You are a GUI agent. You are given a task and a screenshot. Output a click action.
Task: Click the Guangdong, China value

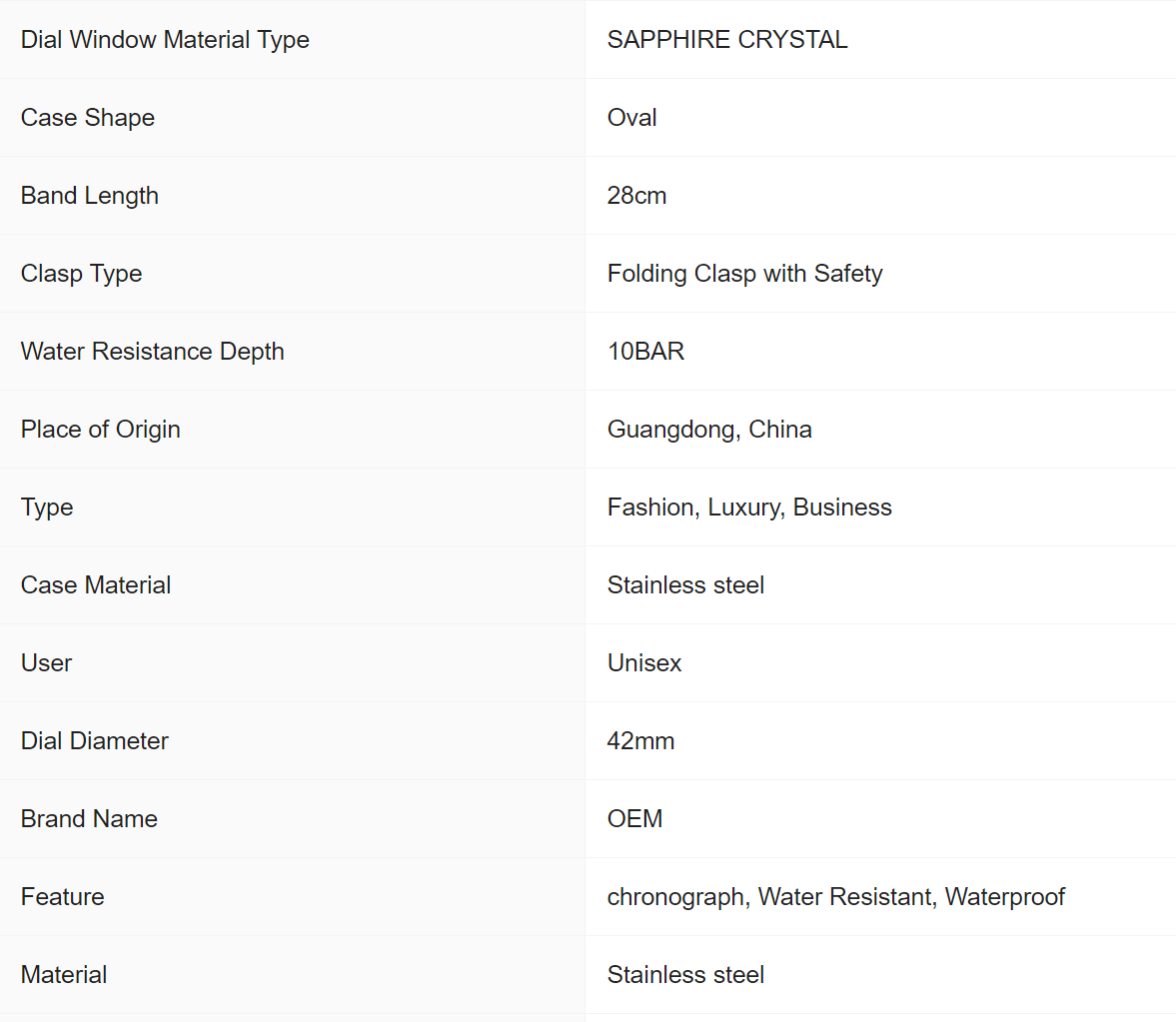coord(709,430)
